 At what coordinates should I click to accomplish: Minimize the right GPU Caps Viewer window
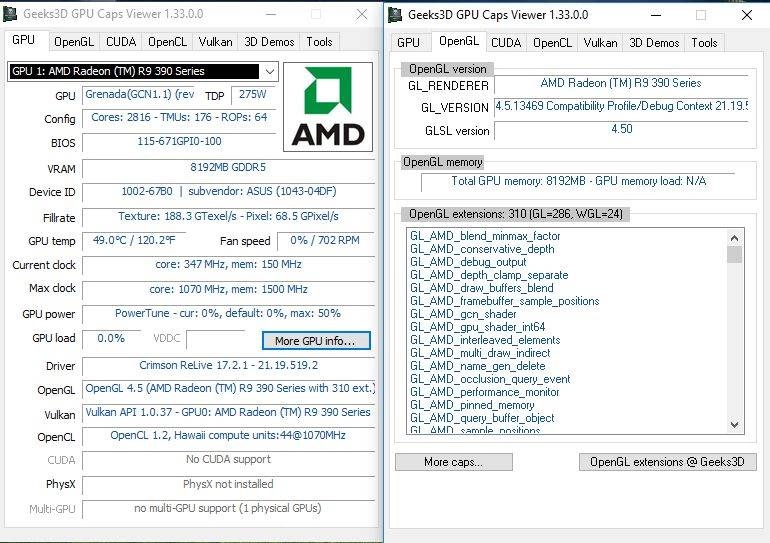coord(656,15)
